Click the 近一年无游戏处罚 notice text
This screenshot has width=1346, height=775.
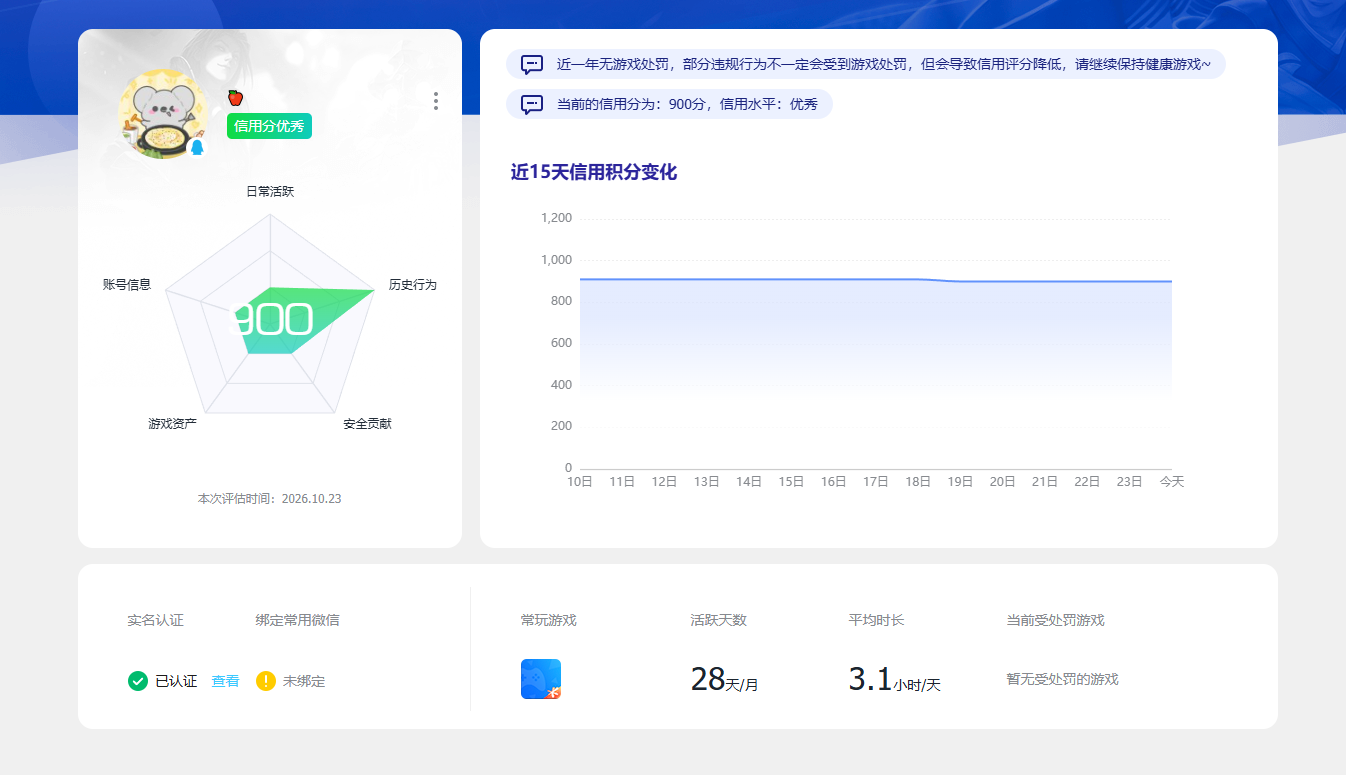tap(884, 64)
